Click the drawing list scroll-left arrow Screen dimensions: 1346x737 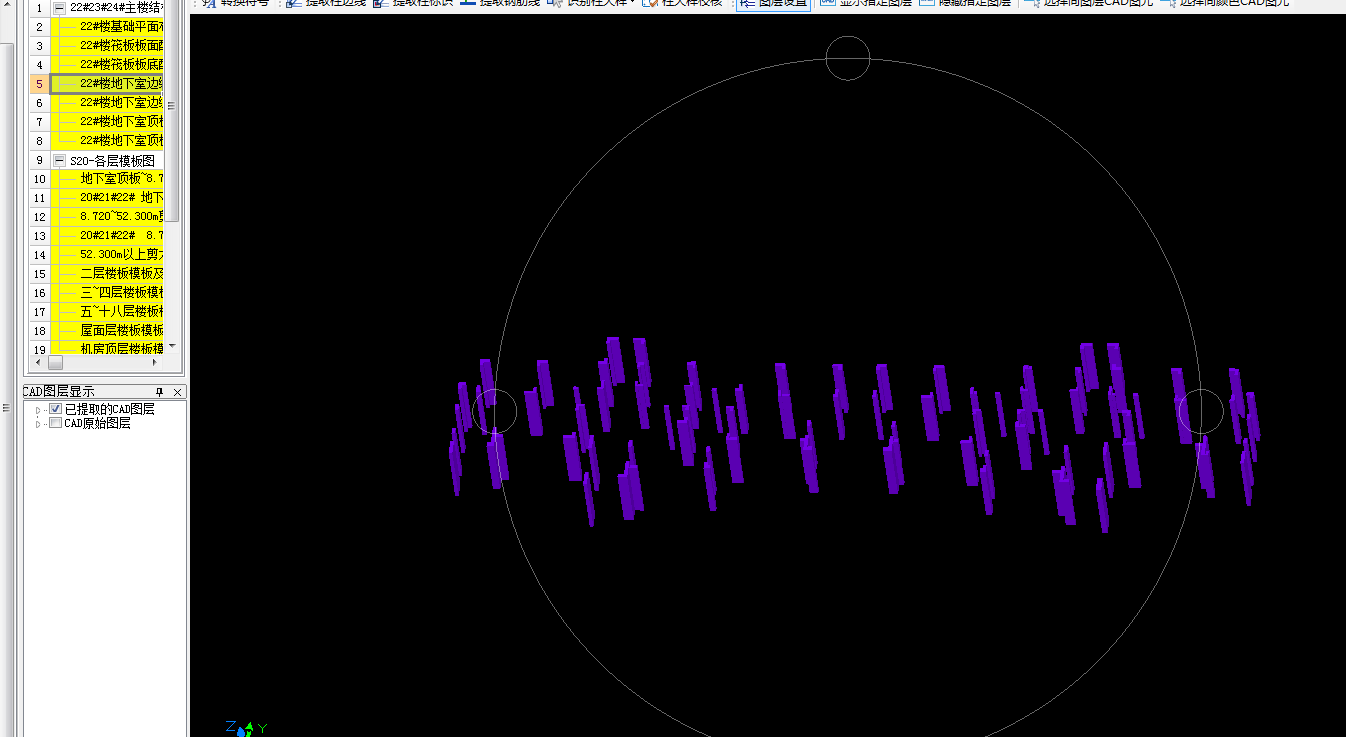click(x=37, y=363)
